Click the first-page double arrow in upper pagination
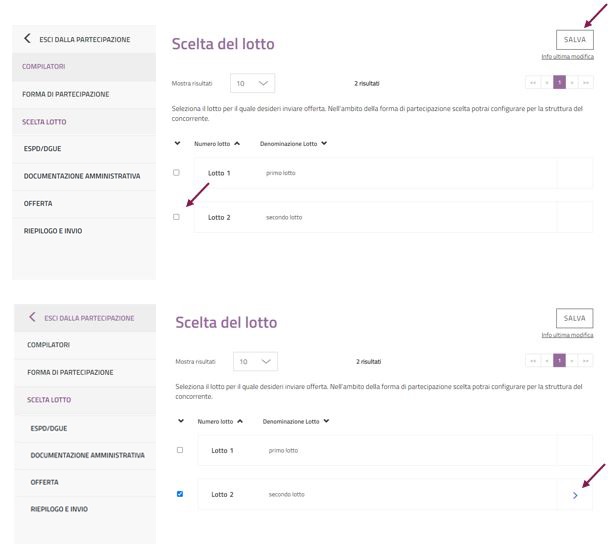Screen dimensions: 611x544 tap(532, 83)
